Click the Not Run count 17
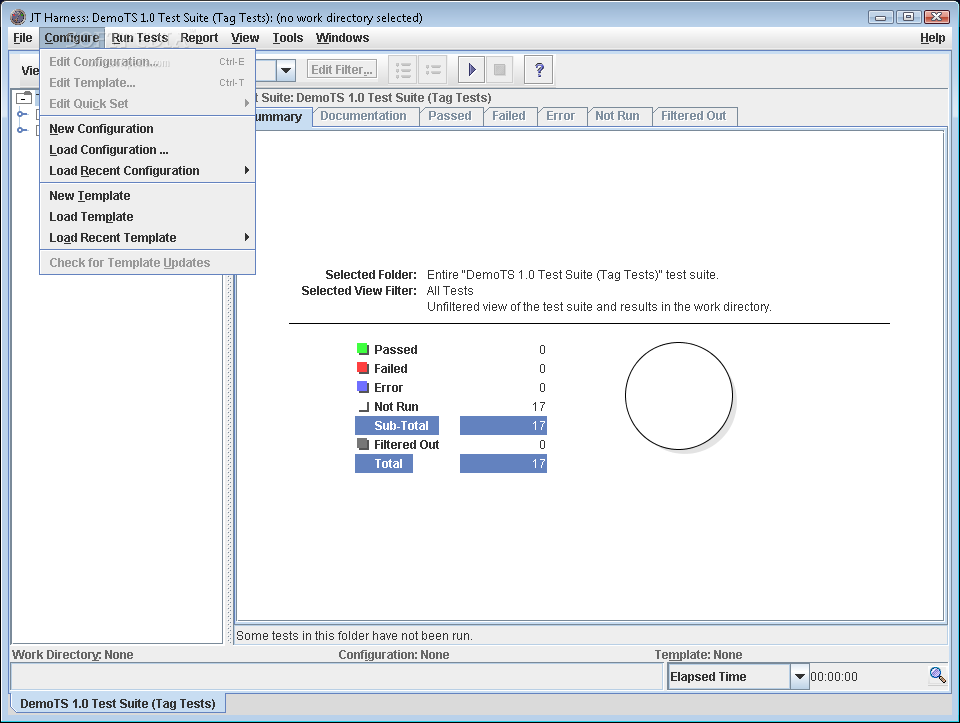Viewport: 960px width, 723px height. [538, 406]
